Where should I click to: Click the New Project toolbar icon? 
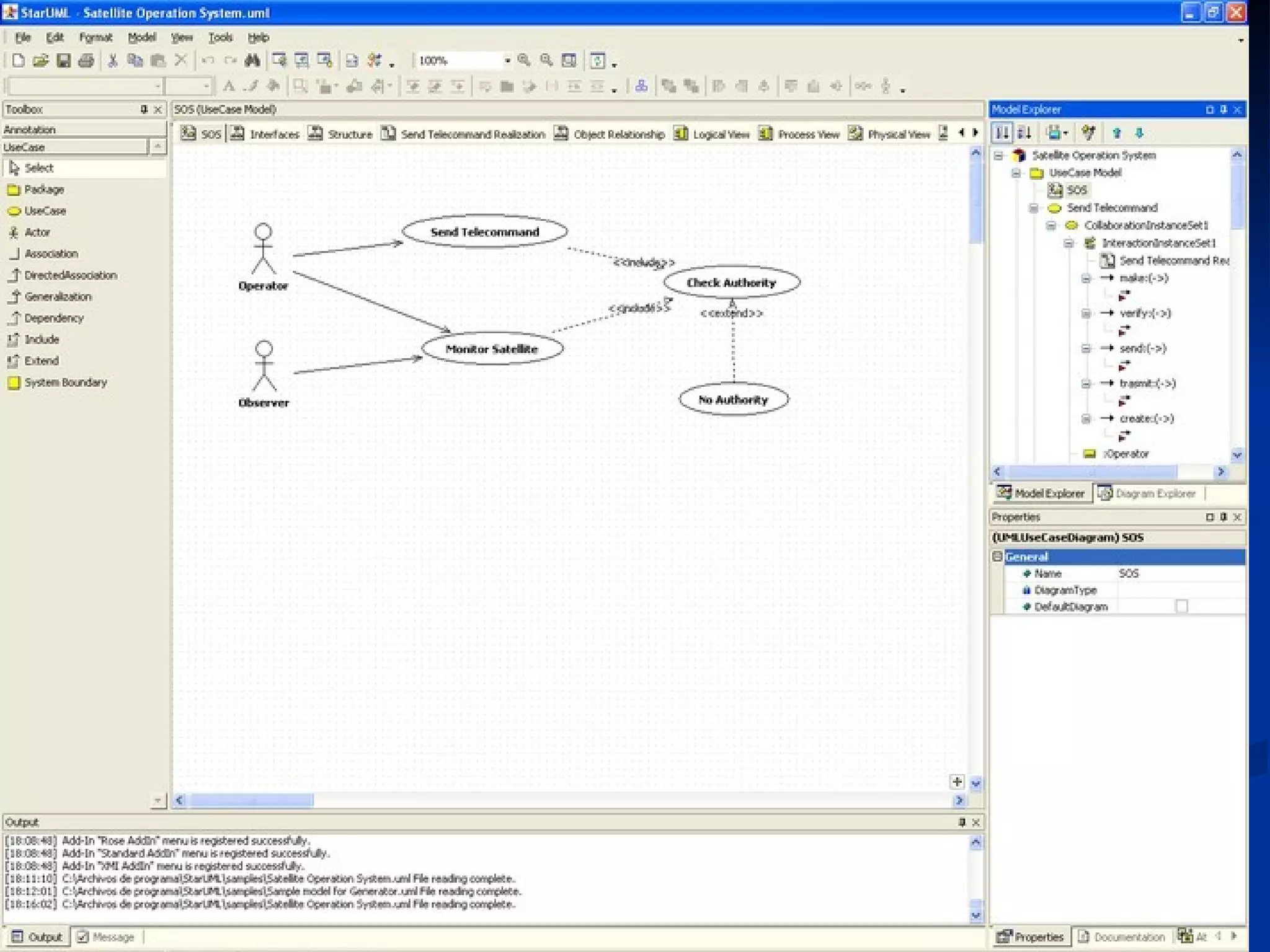coord(18,60)
